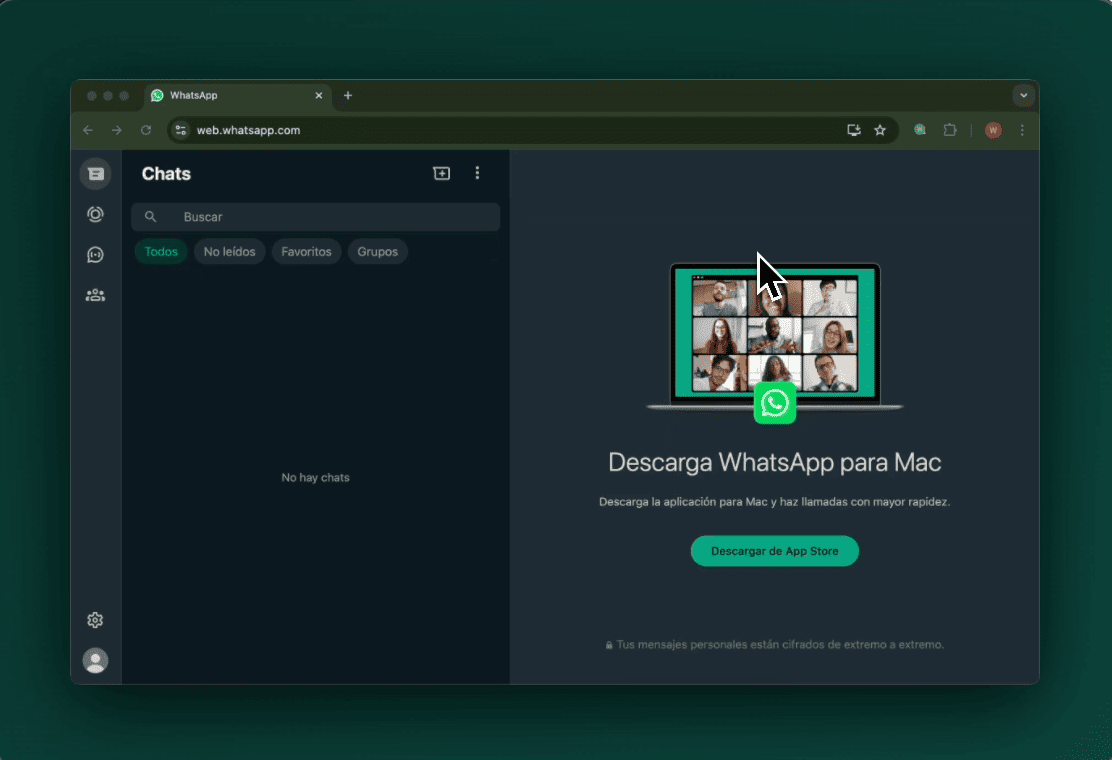Select the No leídos filter
The height and width of the screenshot is (760, 1112).
click(230, 252)
